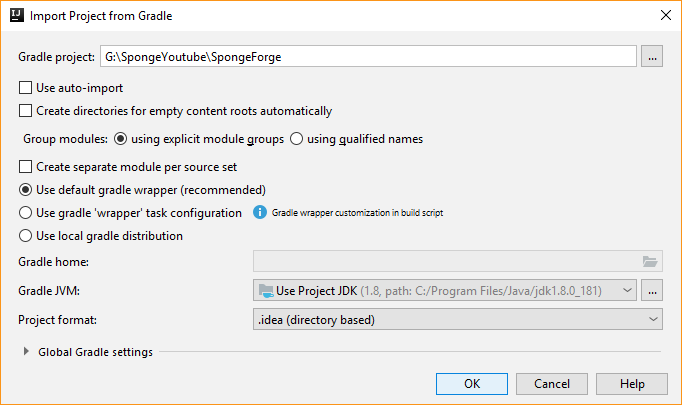Expand Global Gradle settings section
This screenshot has height=405, width=682.
(x=27, y=352)
